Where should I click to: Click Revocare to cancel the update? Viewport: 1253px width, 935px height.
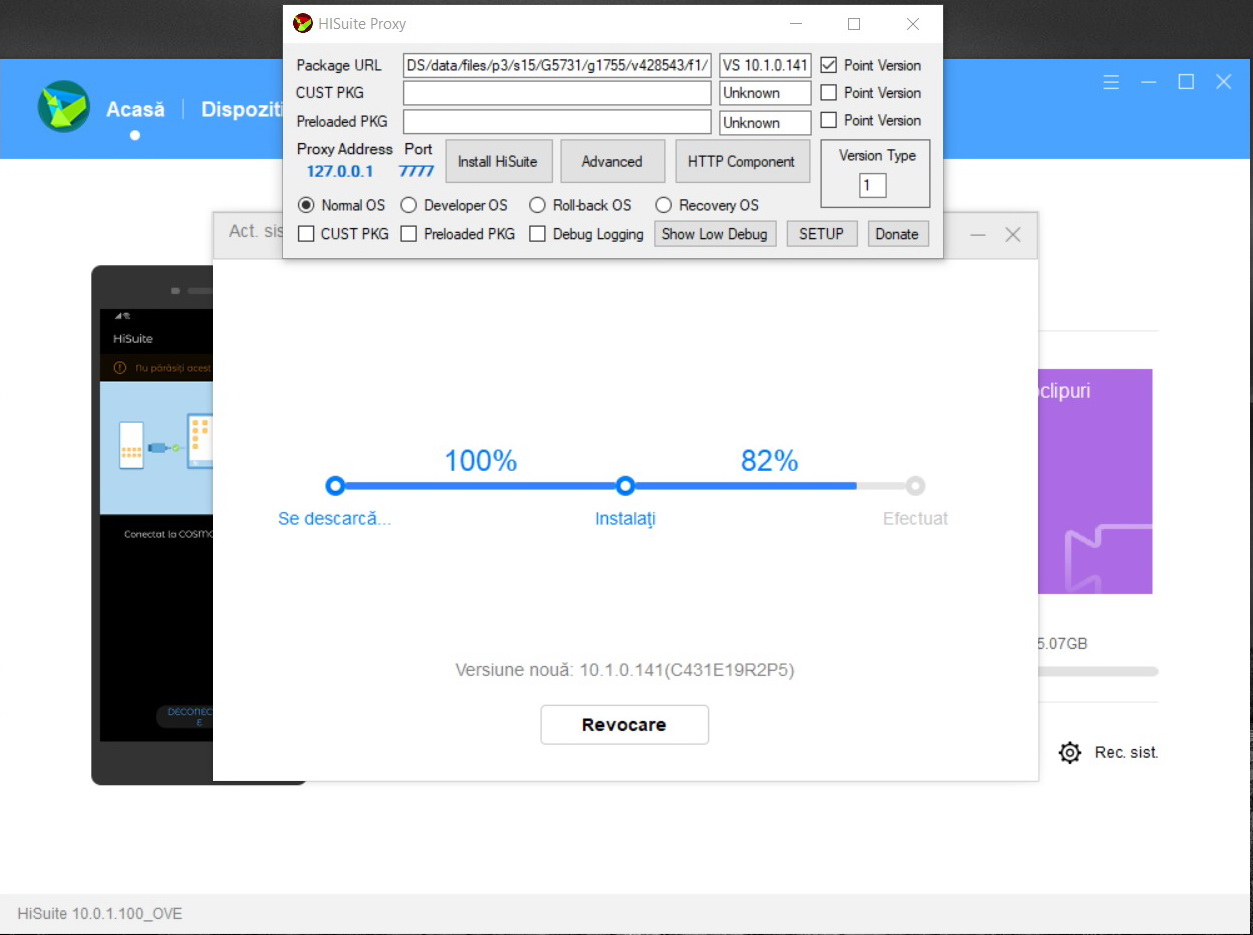point(624,725)
